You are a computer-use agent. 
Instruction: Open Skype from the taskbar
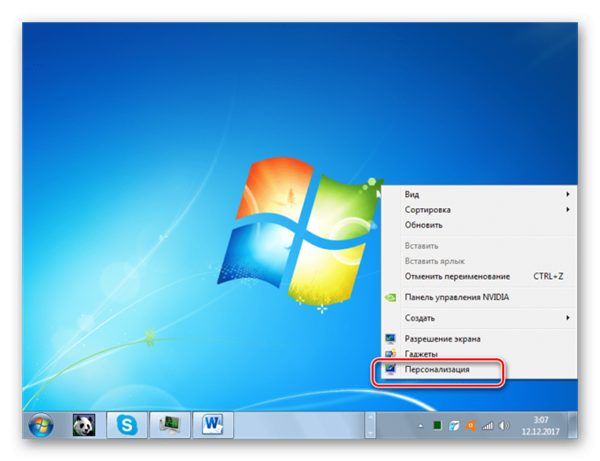click(x=127, y=425)
